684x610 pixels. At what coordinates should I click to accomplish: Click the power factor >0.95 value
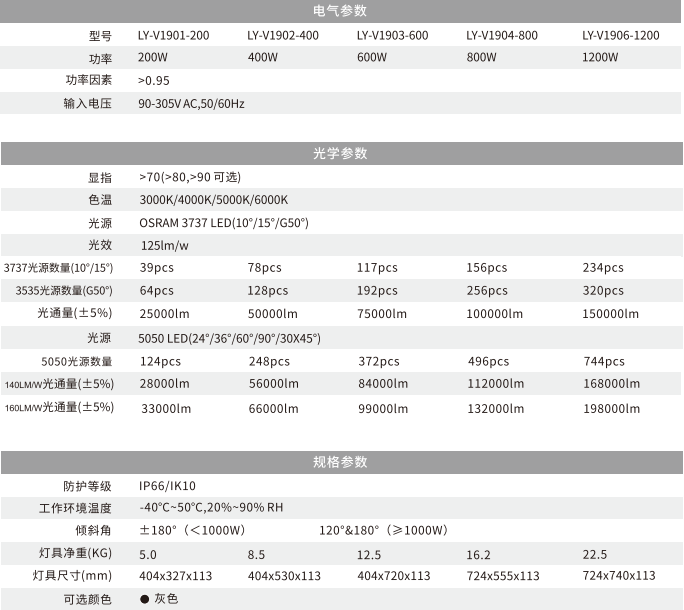coord(154,80)
